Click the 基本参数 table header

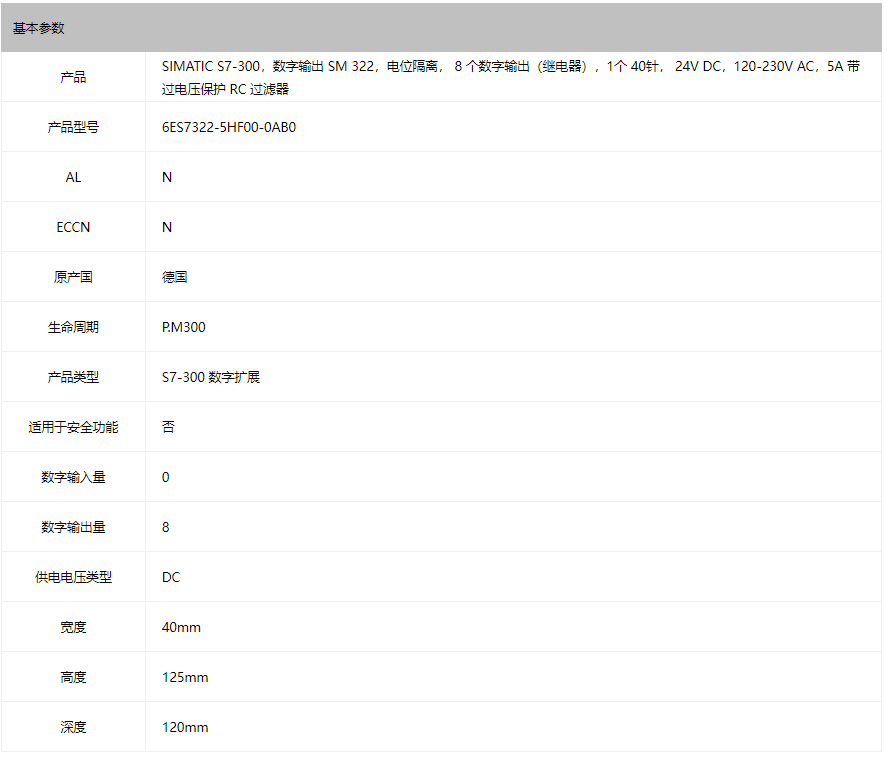[441, 28]
